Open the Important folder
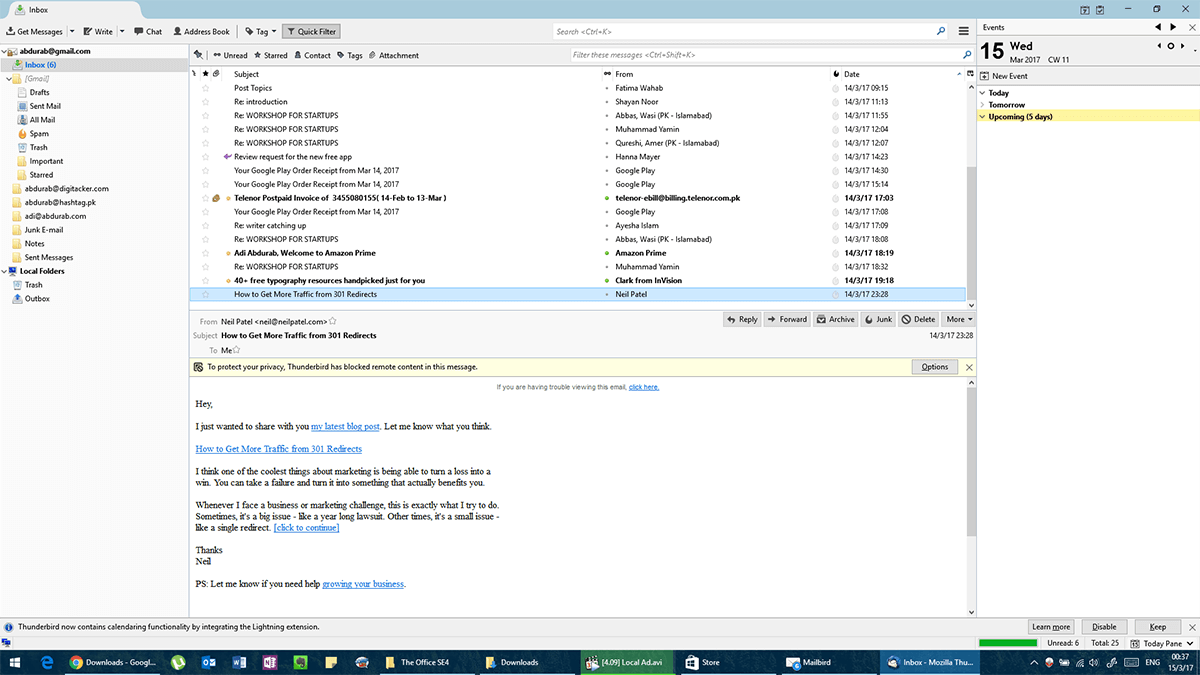The width and height of the screenshot is (1200, 675). (x=46, y=161)
